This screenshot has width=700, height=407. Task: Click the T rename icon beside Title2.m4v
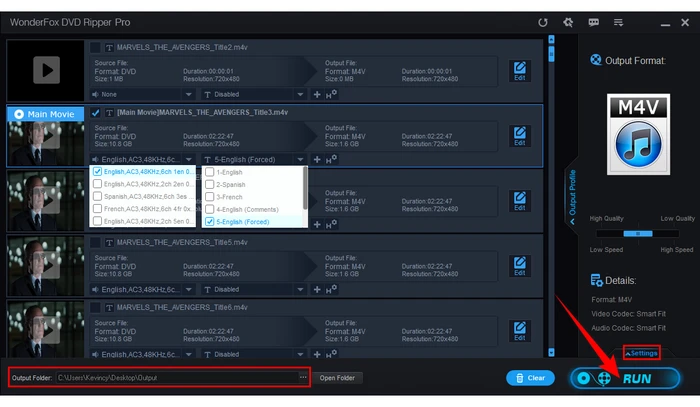(109, 47)
